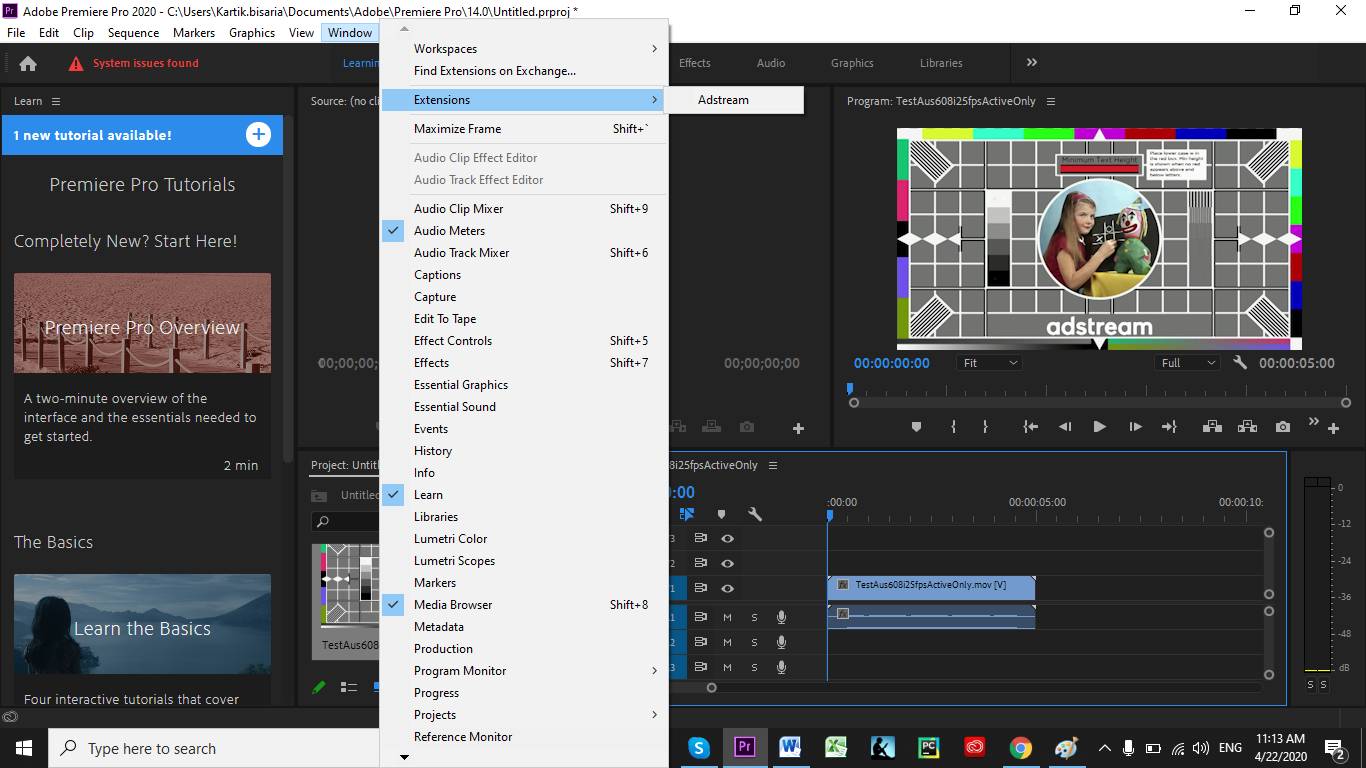Mute audio track A1
This screenshot has height=768, width=1366.
click(x=727, y=617)
